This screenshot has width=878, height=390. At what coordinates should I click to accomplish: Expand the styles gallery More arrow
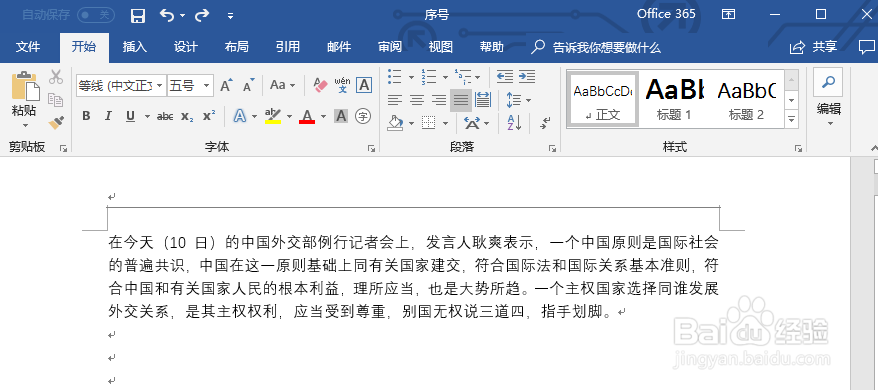(x=792, y=119)
